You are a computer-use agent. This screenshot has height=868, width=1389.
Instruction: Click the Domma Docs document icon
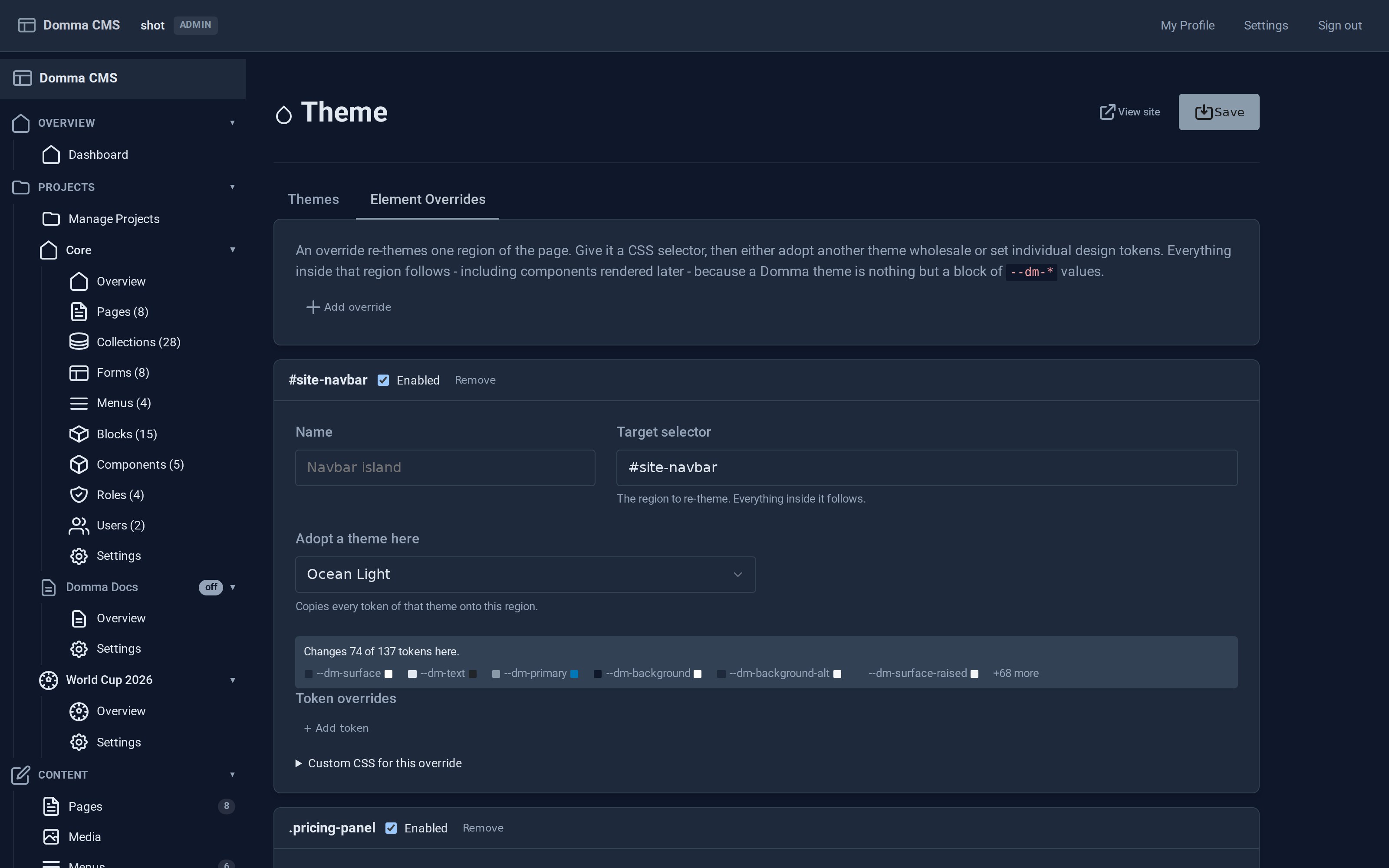(x=49, y=587)
